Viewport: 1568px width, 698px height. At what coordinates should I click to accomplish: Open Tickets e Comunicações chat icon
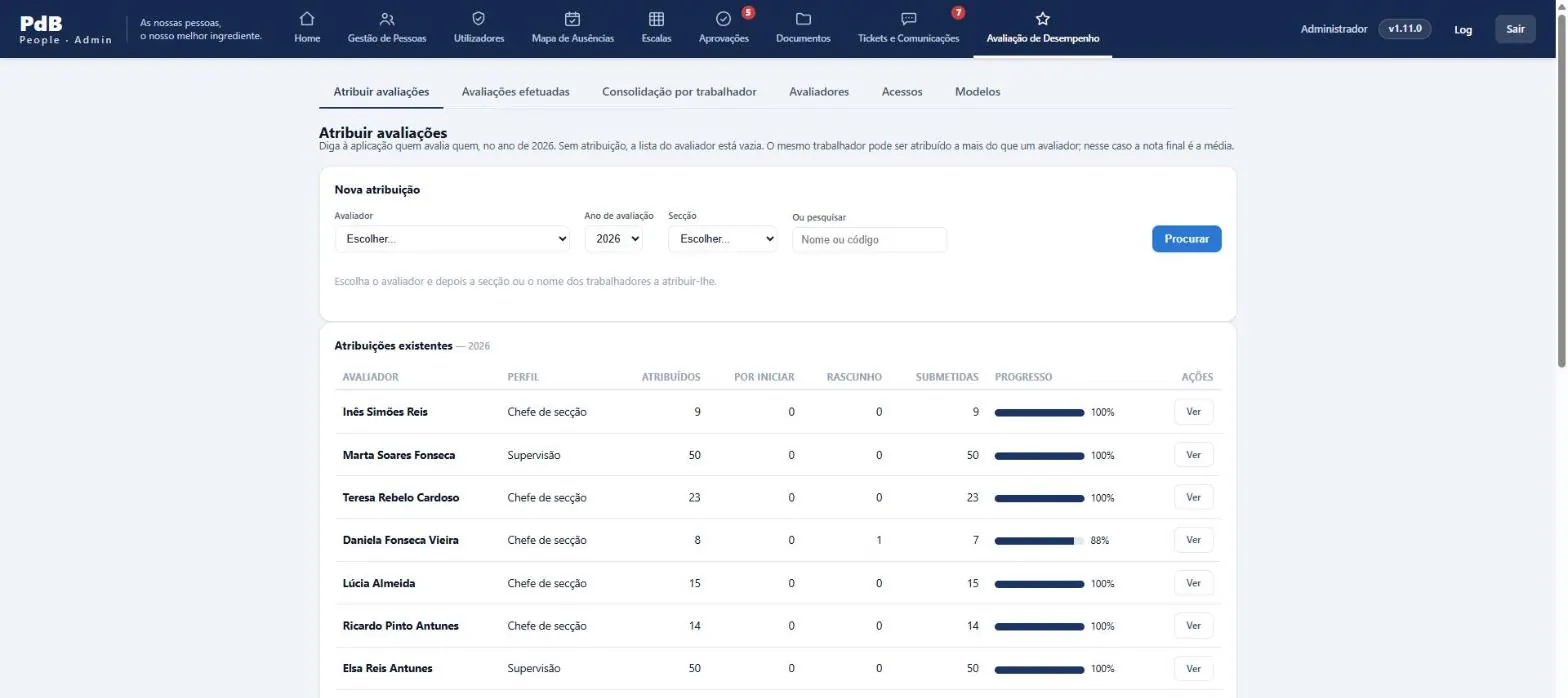tap(909, 19)
